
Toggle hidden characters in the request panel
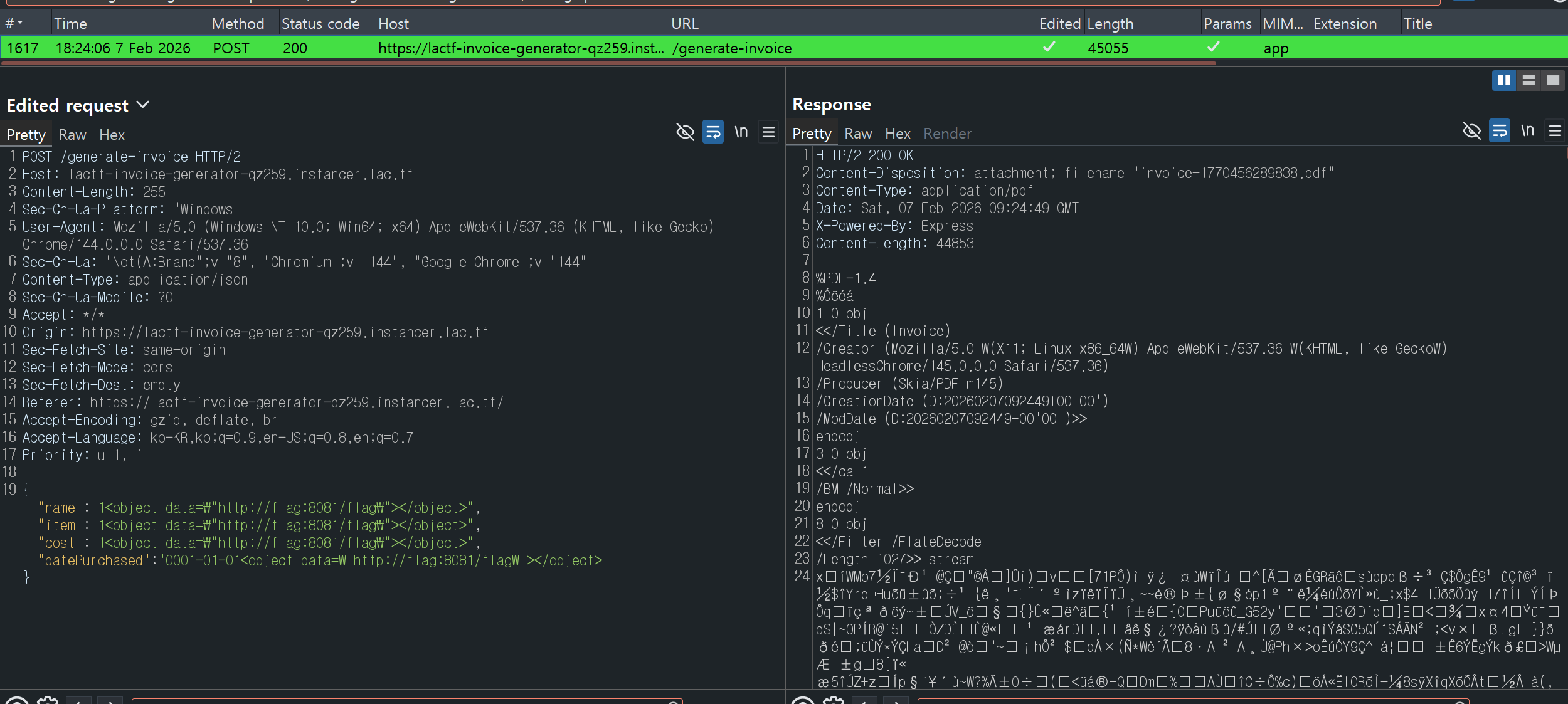(685, 132)
